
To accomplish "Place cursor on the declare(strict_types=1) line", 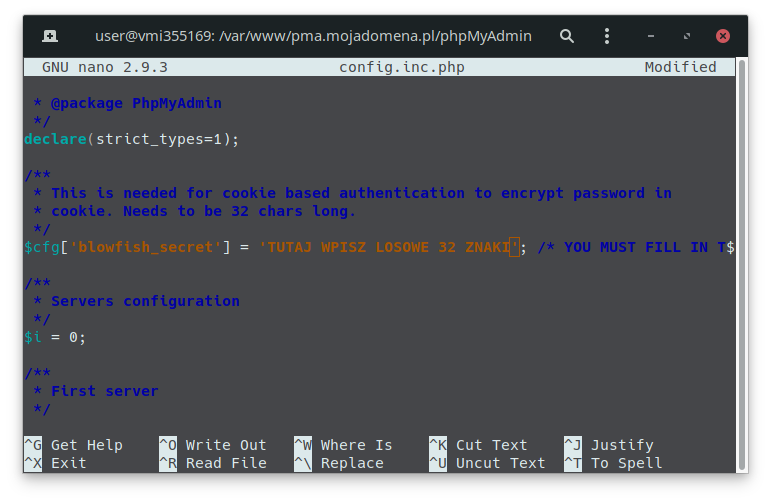I will tap(132, 139).
